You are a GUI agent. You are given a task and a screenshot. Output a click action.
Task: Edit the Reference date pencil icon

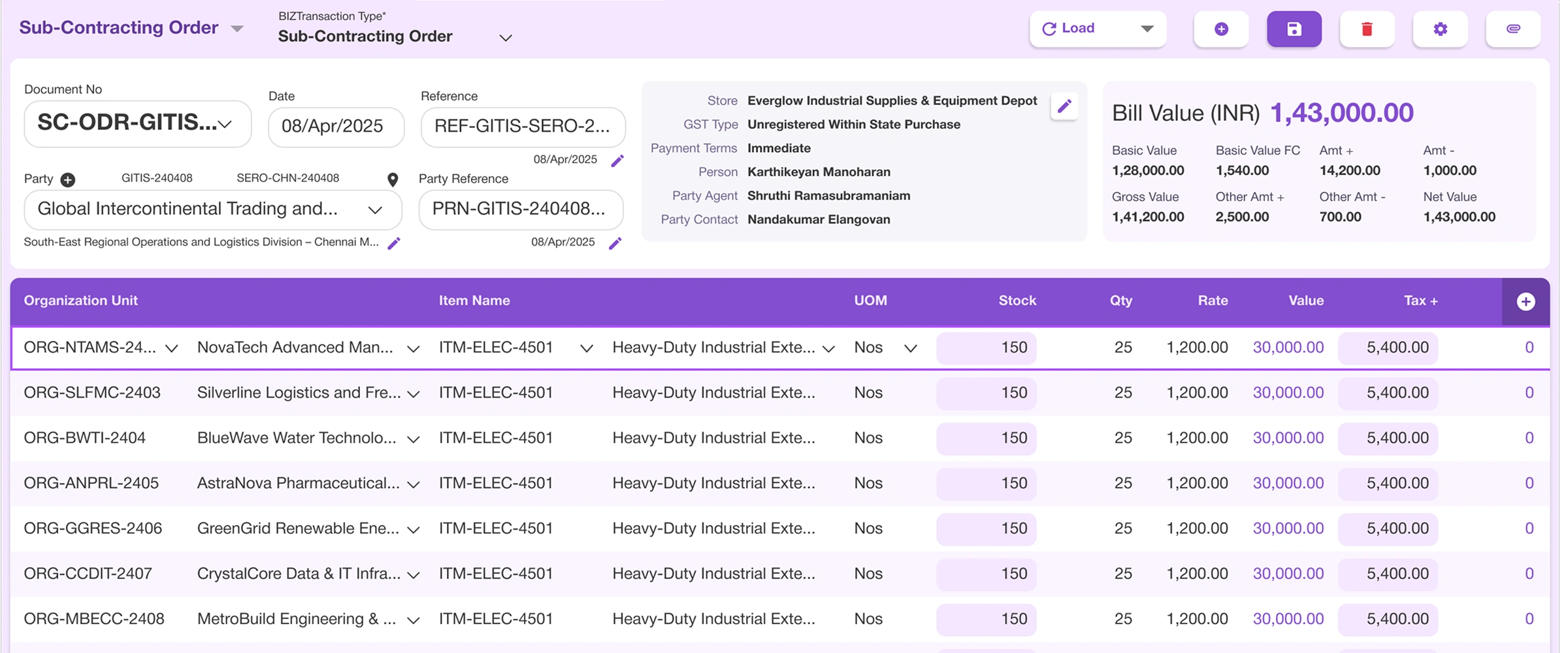coord(618,161)
